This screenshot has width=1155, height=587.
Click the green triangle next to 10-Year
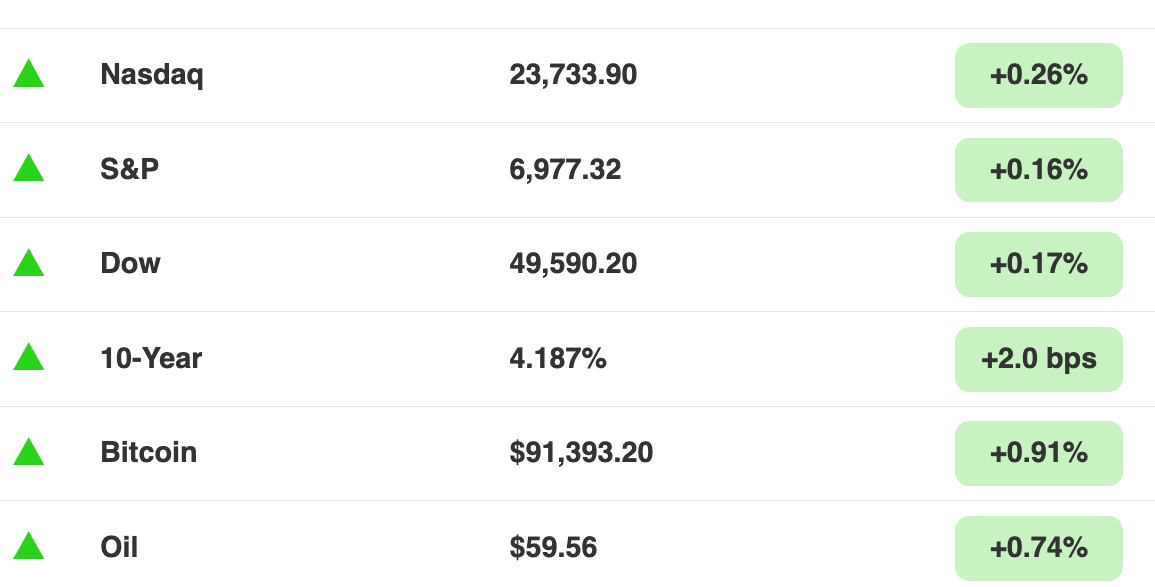[x=29, y=356]
